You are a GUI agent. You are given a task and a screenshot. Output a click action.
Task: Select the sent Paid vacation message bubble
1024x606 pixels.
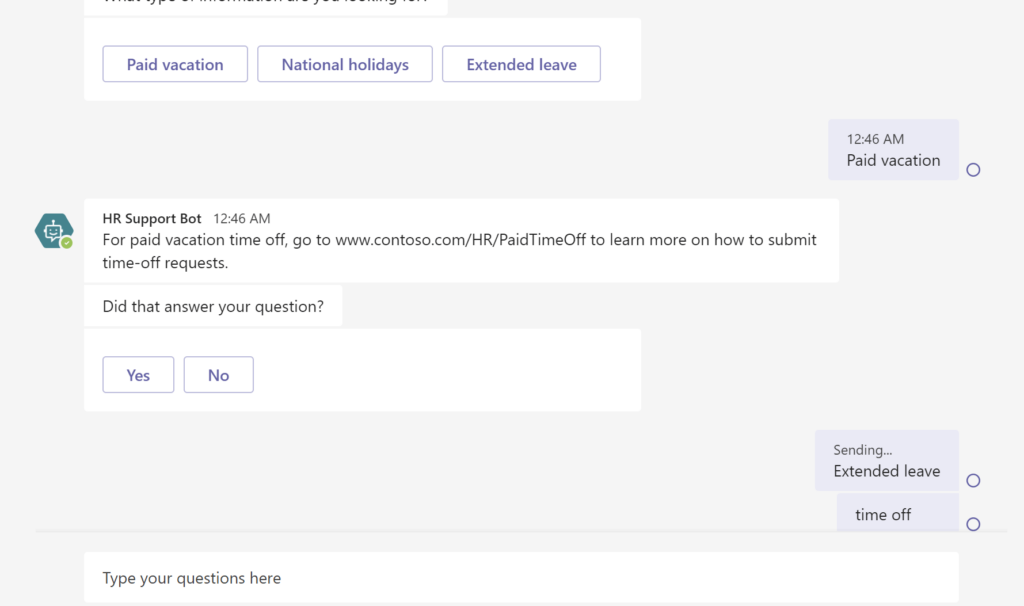(x=893, y=150)
